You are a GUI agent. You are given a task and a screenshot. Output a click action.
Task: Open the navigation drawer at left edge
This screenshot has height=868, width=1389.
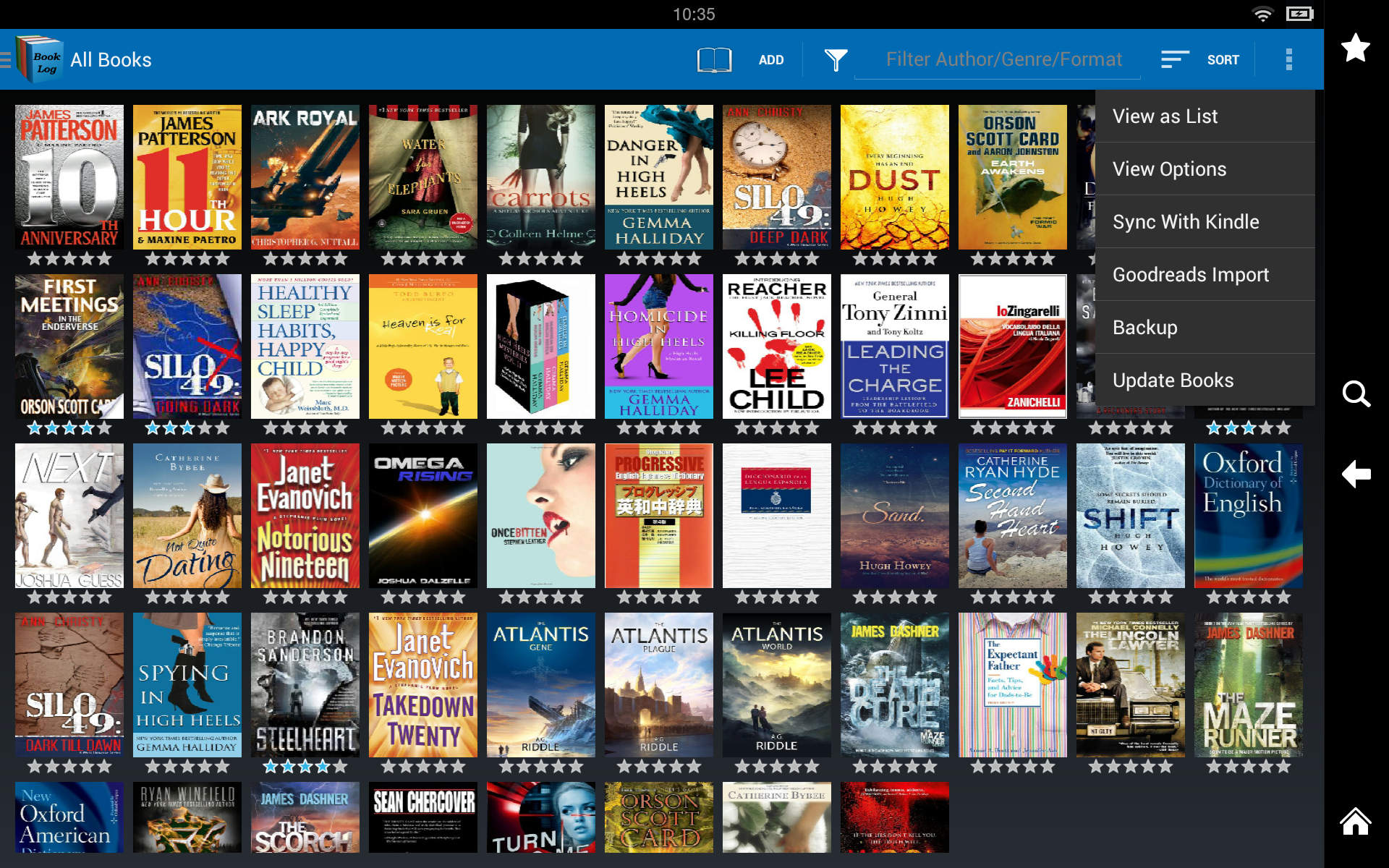[x=7, y=59]
